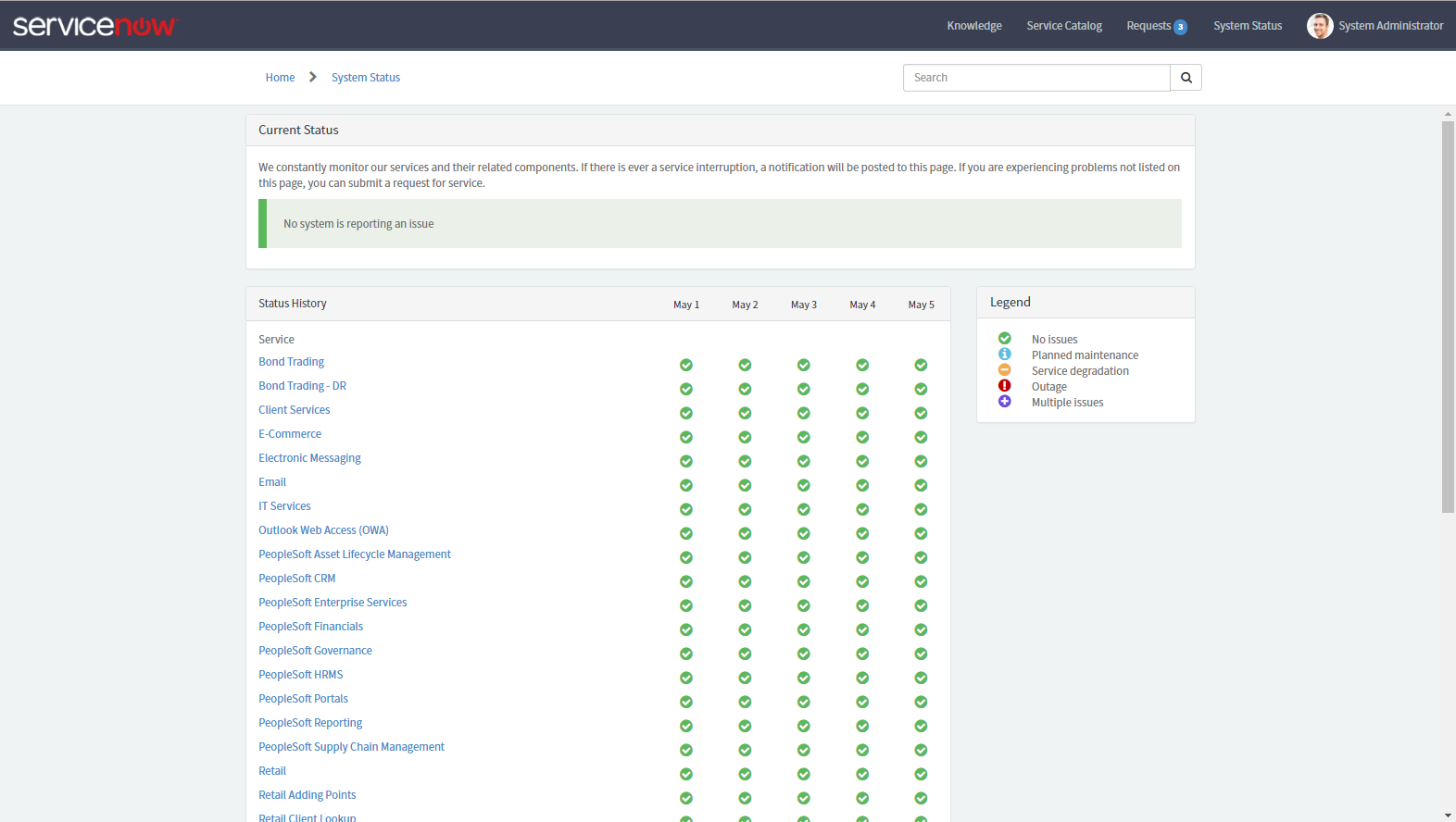Click Retail May 4 status icon
Screen dimensions: 1456x822
862,774
